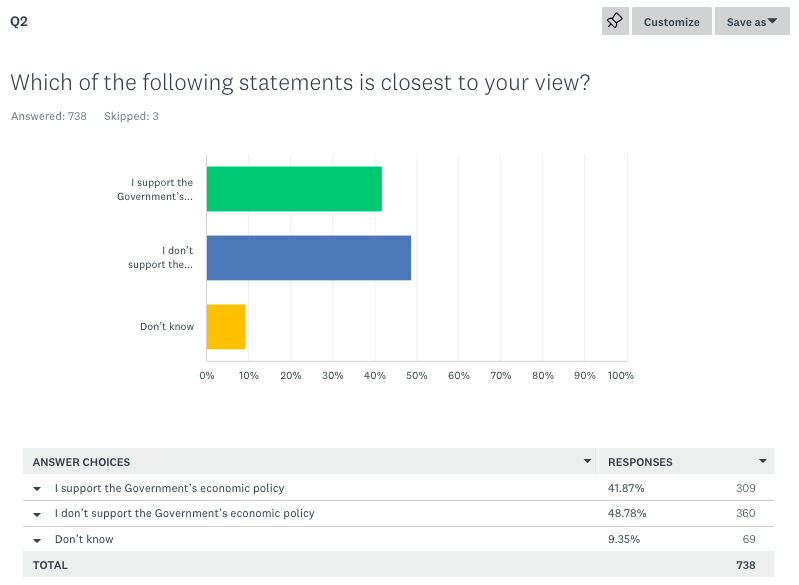
Task: Open the Answer Choices column sort arrow
Action: (587, 461)
